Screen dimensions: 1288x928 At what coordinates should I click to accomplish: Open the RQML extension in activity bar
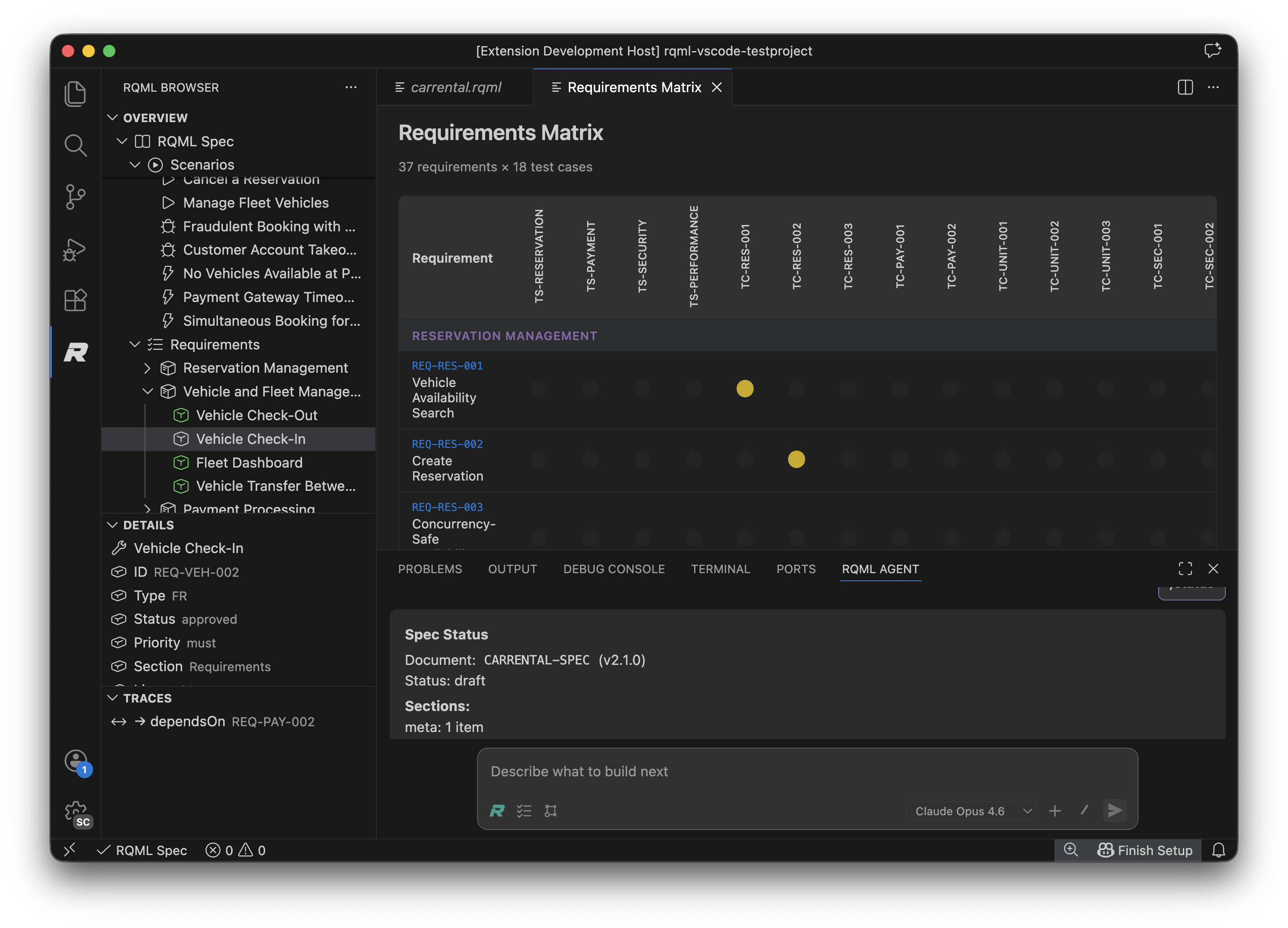(76, 352)
